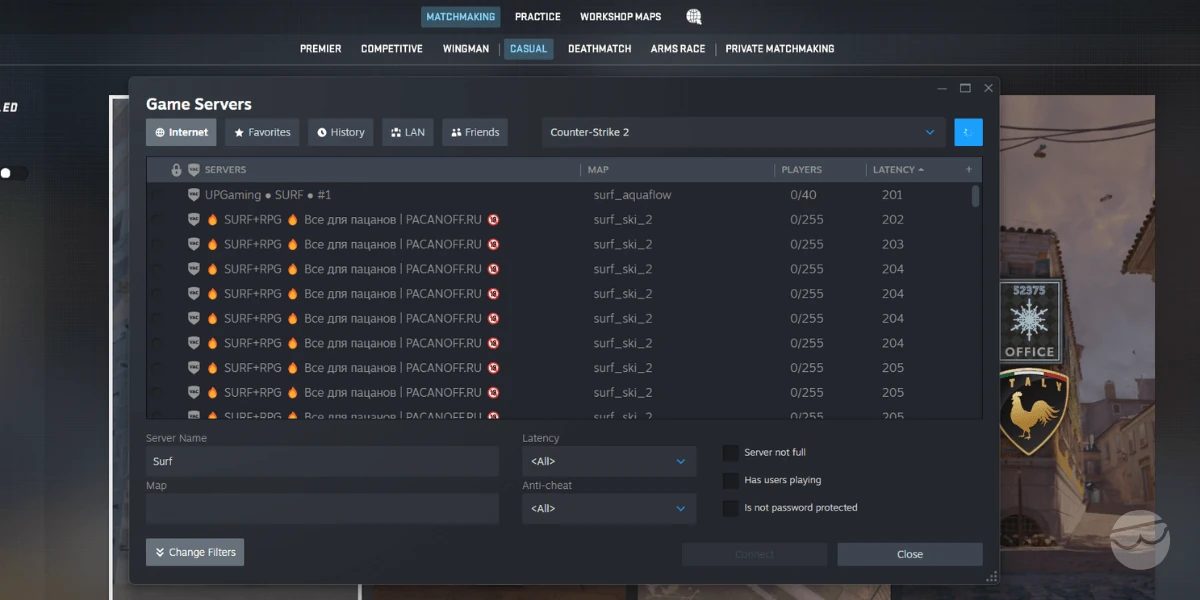The height and width of the screenshot is (600, 1200).
Task: Click the 0/40 players cell
Action: point(803,195)
